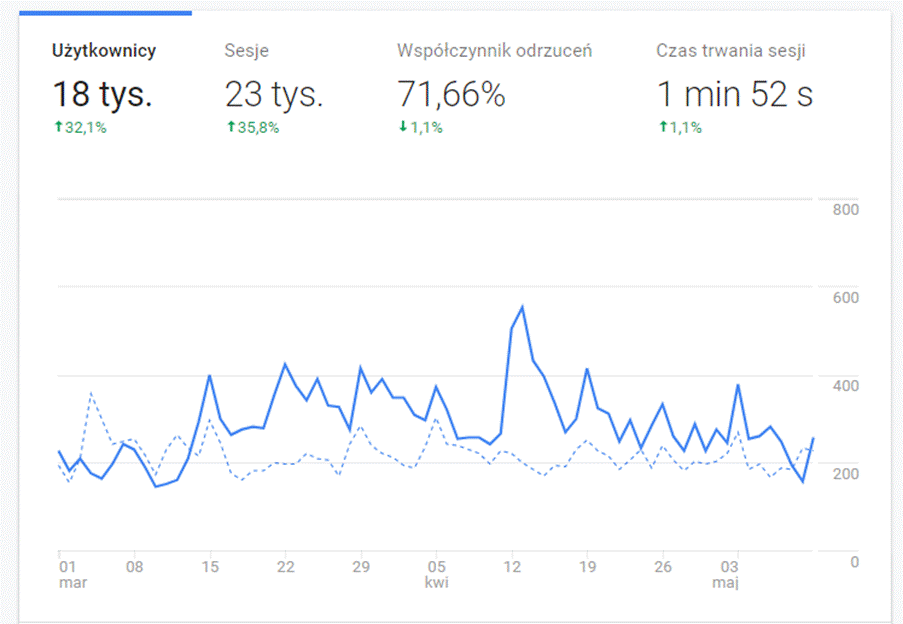Click the 600 y-axis label
The height and width of the screenshot is (624, 903).
845,298
